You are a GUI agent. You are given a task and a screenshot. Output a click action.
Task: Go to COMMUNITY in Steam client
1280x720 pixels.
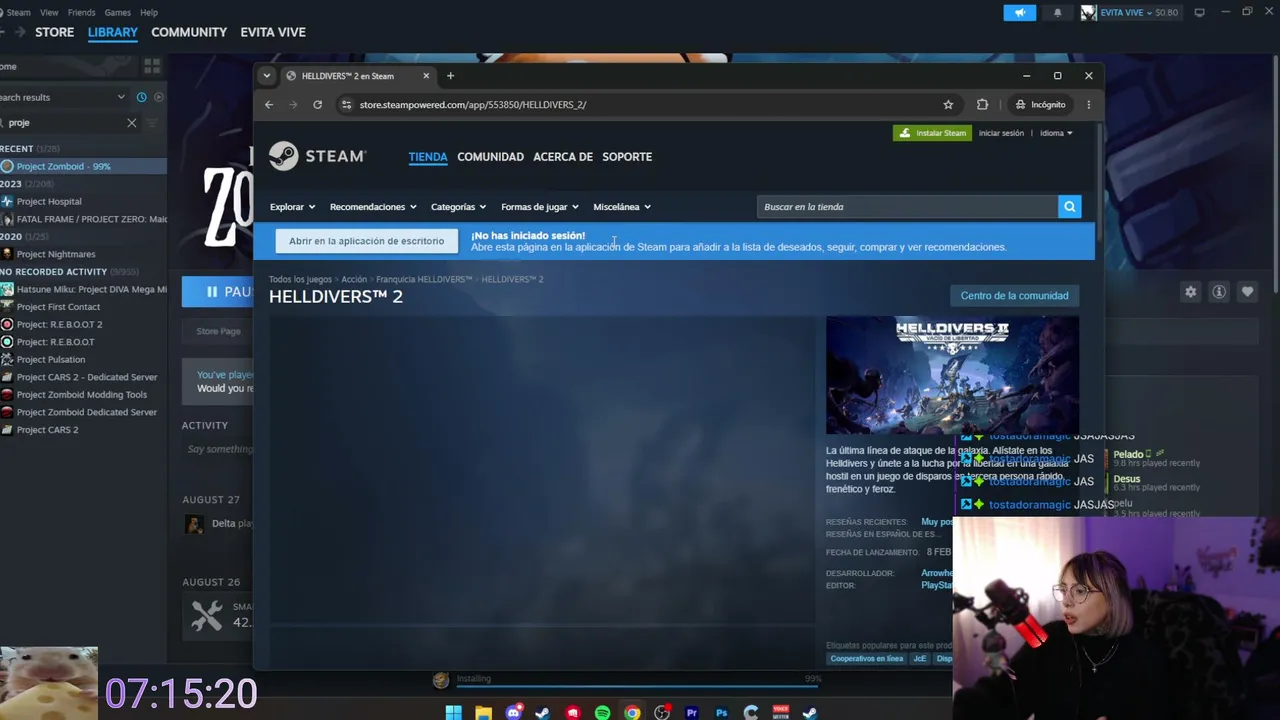point(189,32)
